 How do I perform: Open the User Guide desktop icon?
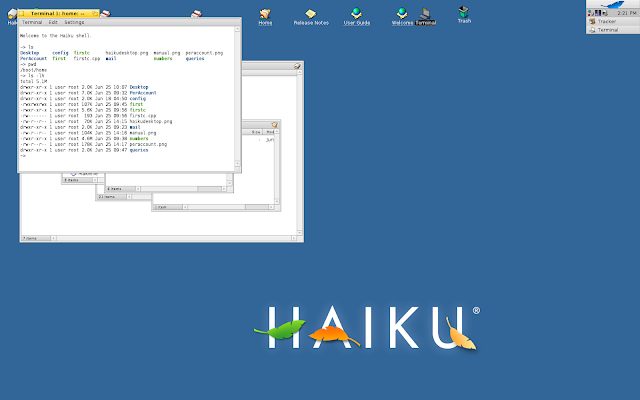(356, 16)
